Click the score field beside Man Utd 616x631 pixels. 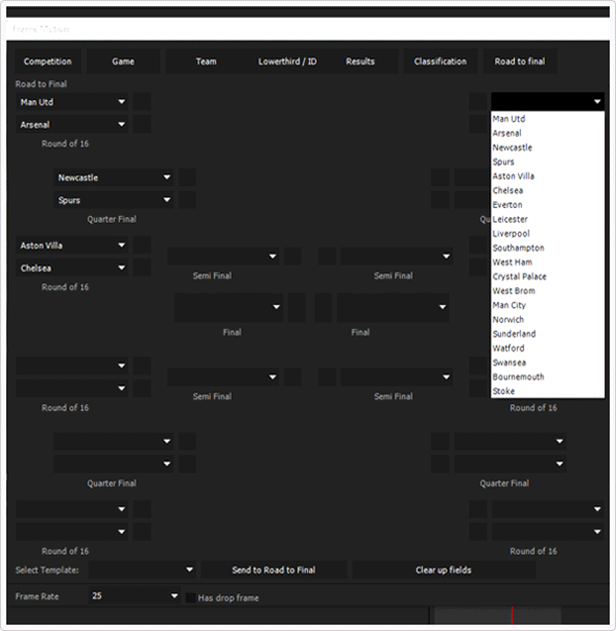click(x=142, y=102)
